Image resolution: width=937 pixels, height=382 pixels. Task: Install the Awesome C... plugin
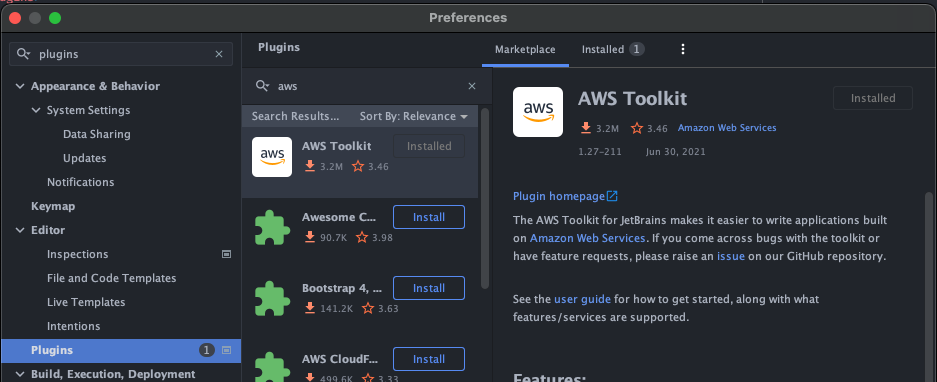pyautogui.click(x=429, y=217)
